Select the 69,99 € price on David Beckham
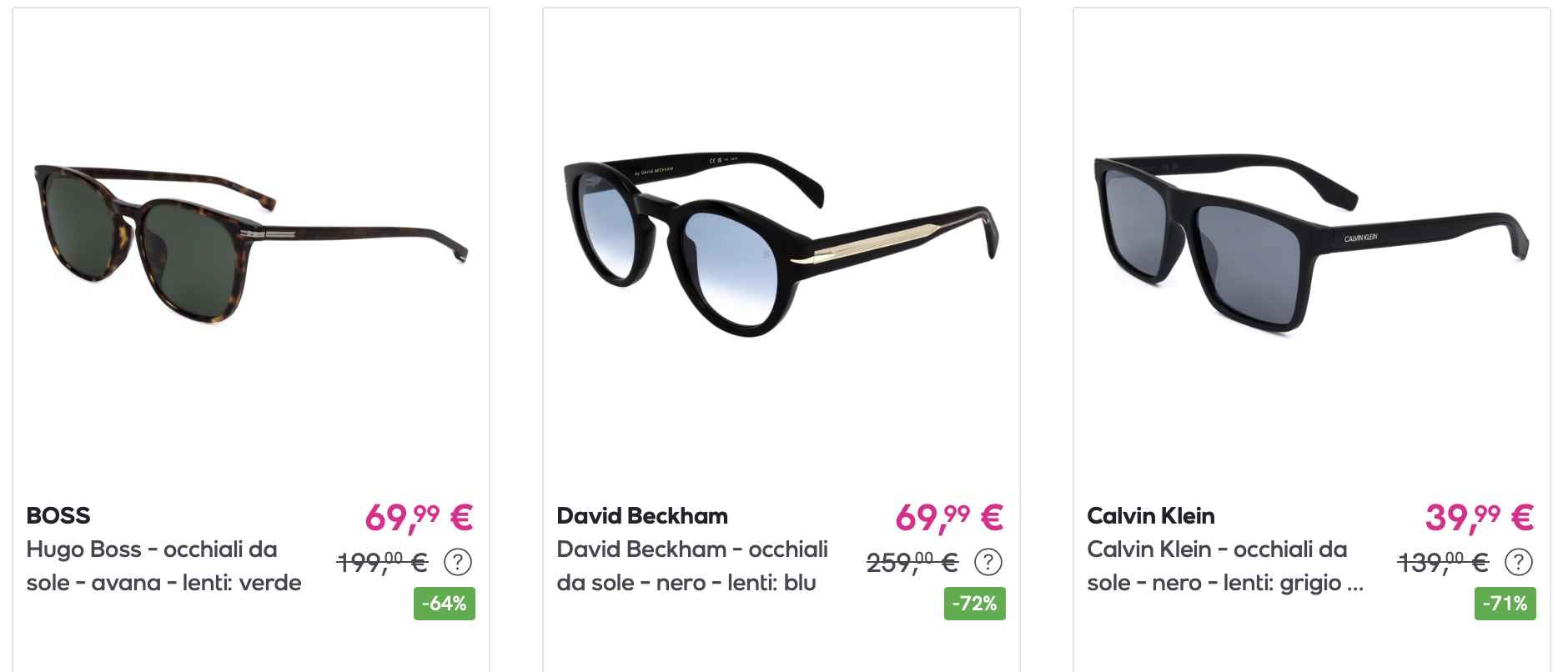The height and width of the screenshot is (672, 1568). point(949,518)
